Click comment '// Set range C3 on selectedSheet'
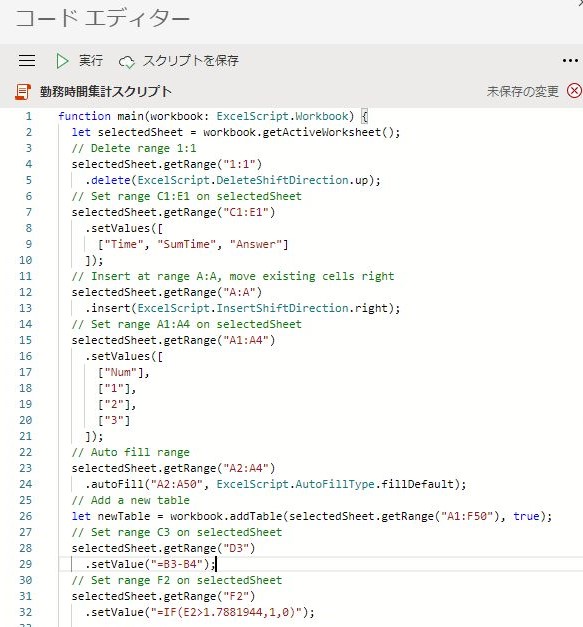Viewport: 583px width, 627px height. coord(177,532)
